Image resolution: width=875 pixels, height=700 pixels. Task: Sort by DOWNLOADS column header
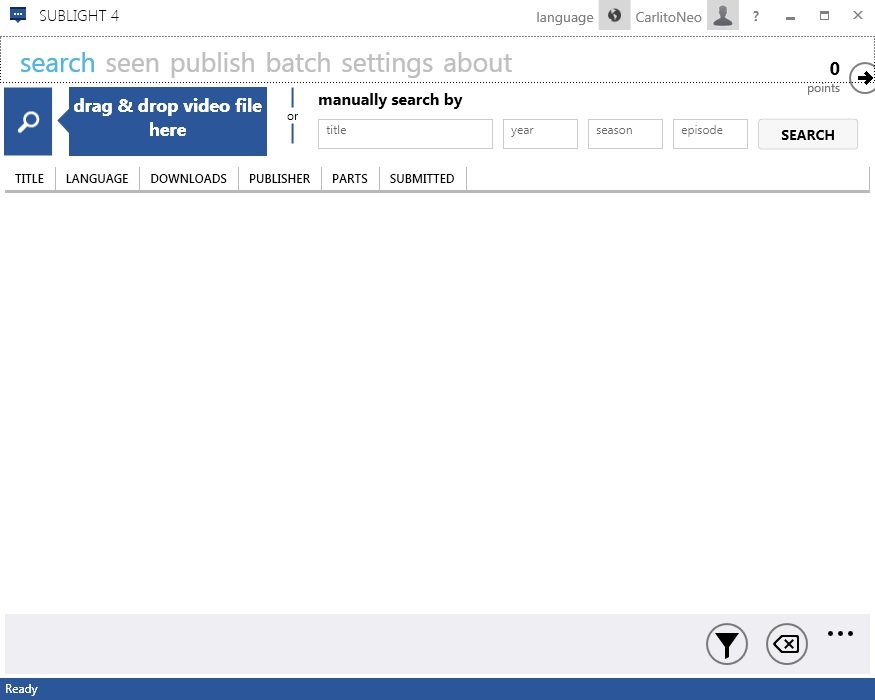tap(189, 179)
